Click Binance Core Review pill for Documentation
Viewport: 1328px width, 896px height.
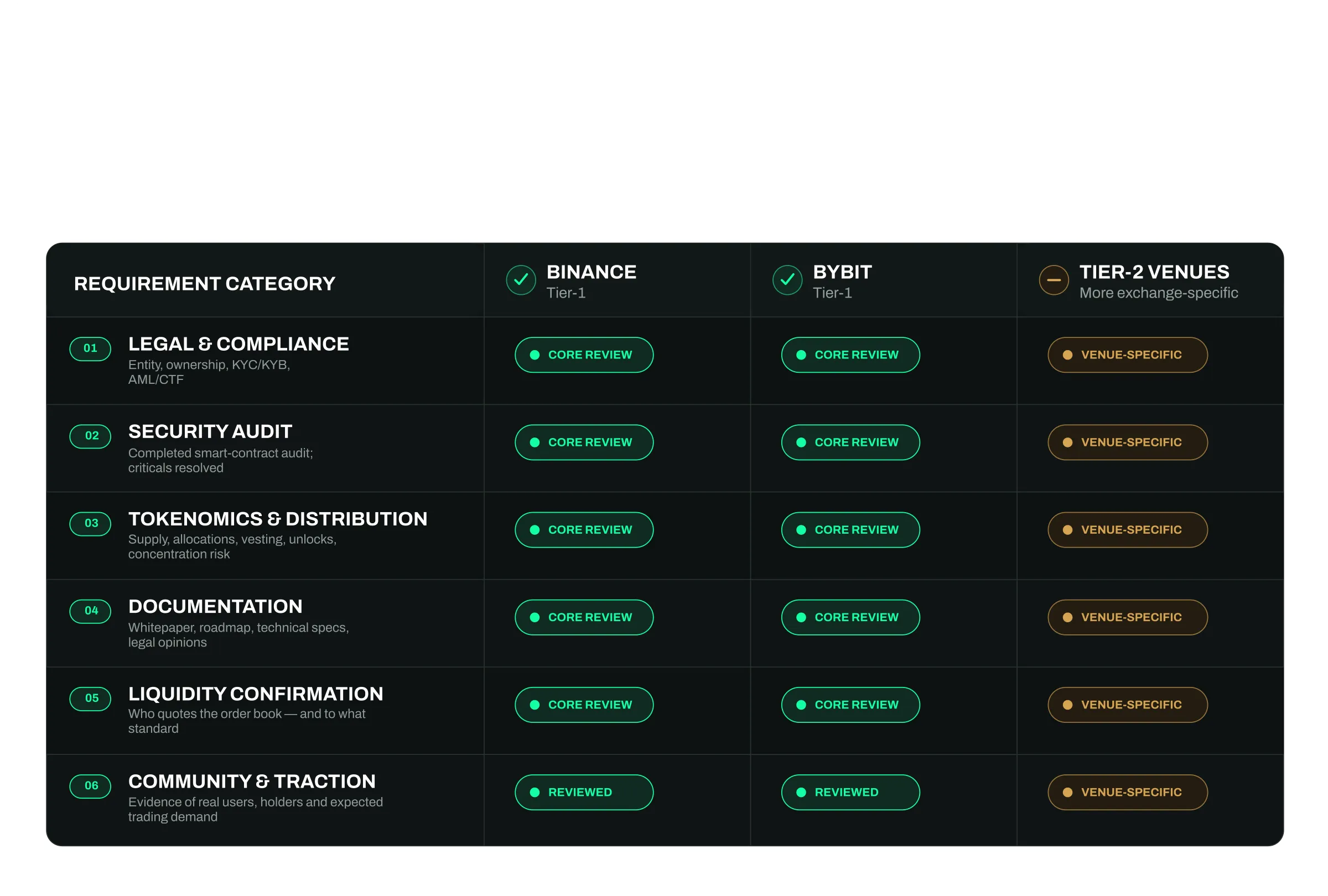(583, 617)
